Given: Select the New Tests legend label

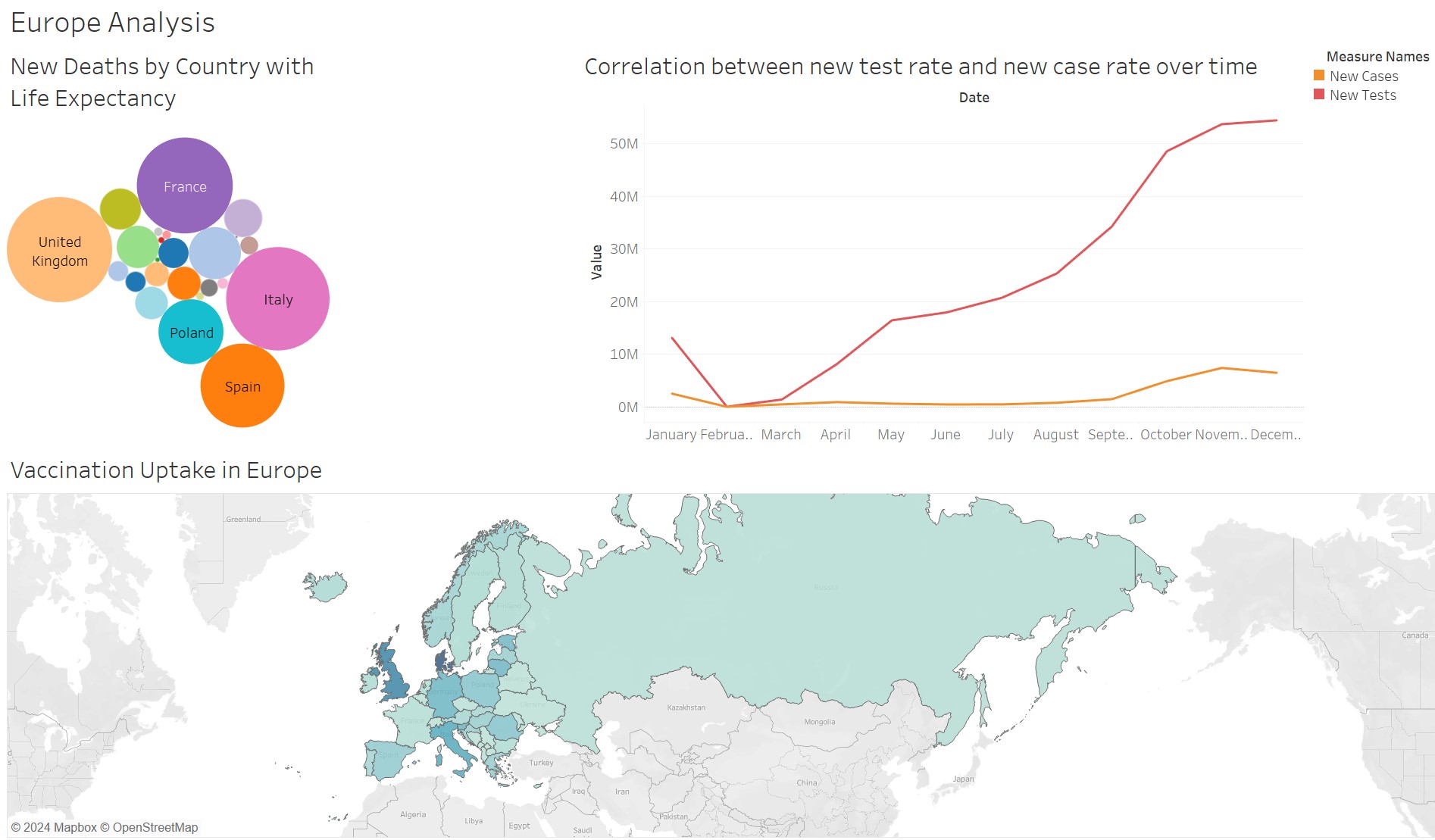Looking at the screenshot, I should tap(1362, 95).
